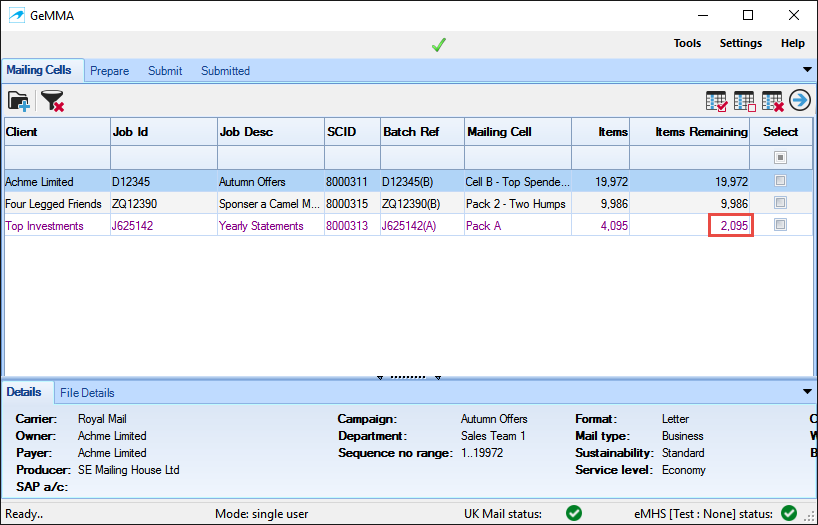The height and width of the screenshot is (525, 818).
Task: Sort by the Mailing Cell column header
Action: coord(518,132)
